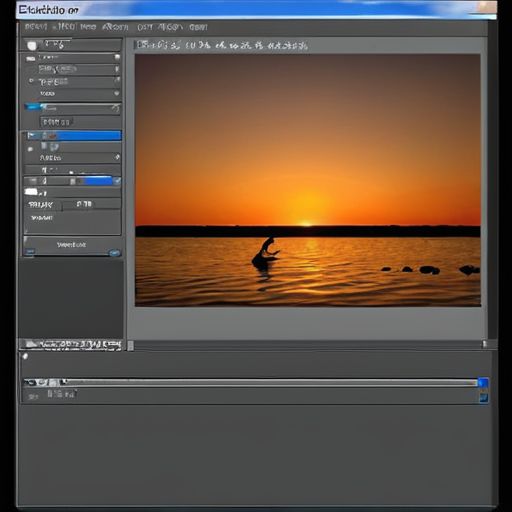This screenshot has width=512, height=512.
Task: Click the blue tag icon above the outlined box
Action: point(32,107)
